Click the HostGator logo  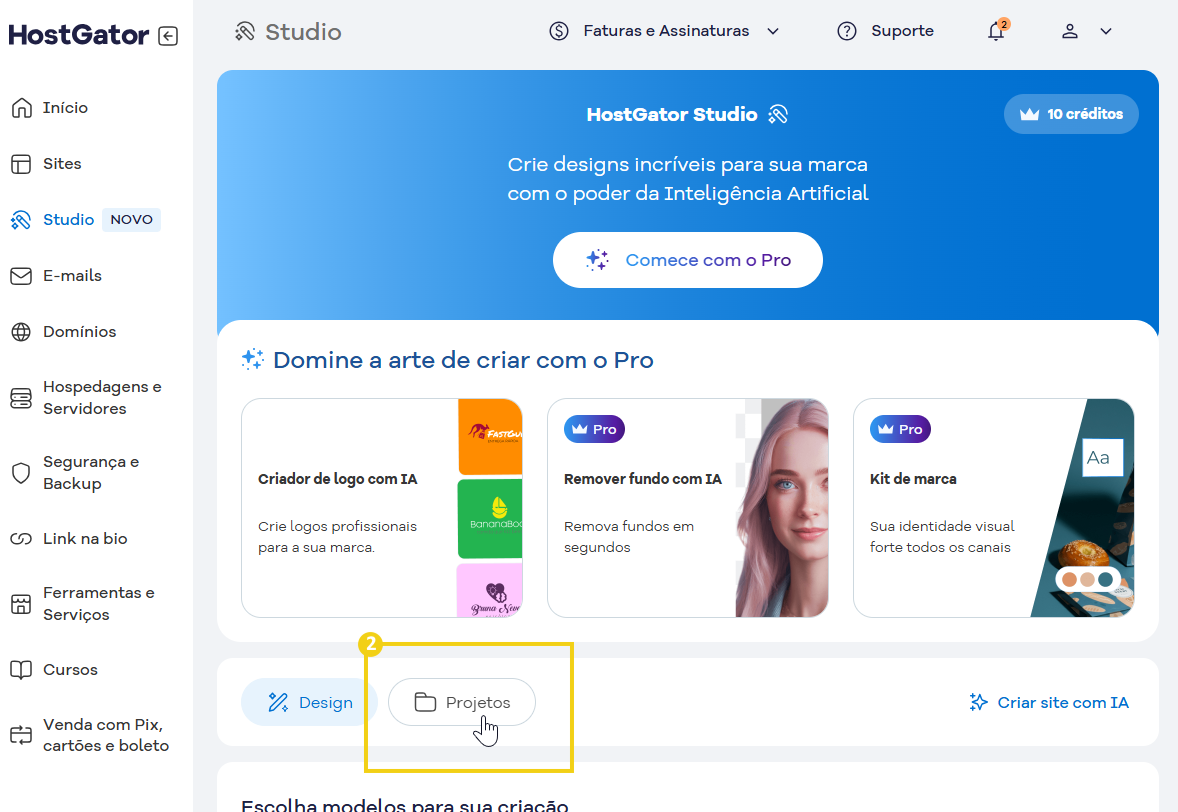(79, 35)
